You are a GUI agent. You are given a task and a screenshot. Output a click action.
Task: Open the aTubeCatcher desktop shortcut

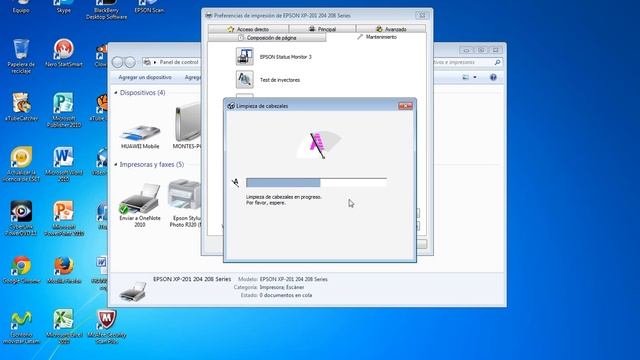pos(21,107)
